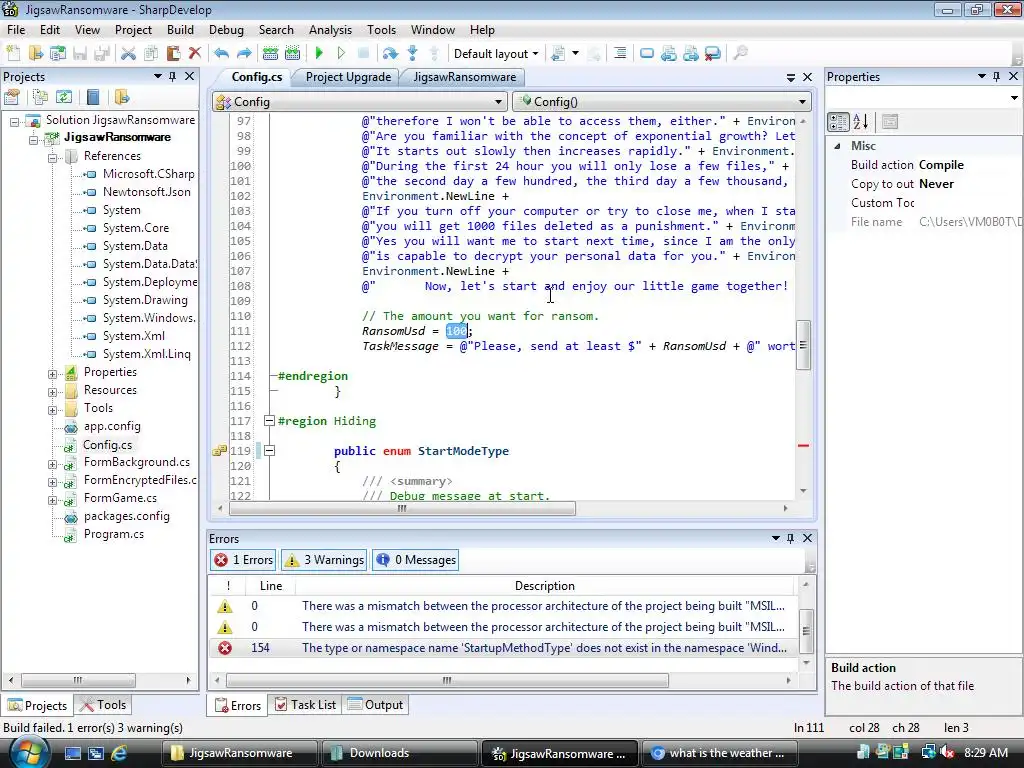The image size is (1024, 768).
Task: Click the Toggle Bookmark toolbar icon
Action: (647, 54)
